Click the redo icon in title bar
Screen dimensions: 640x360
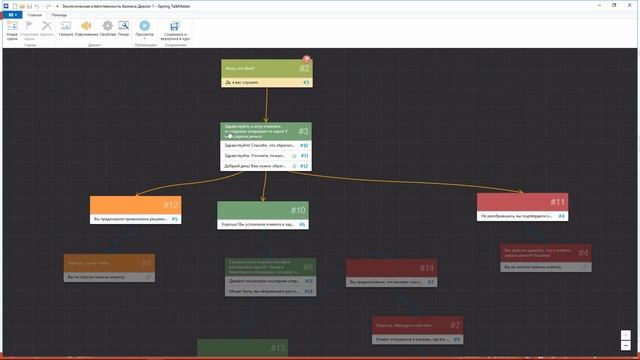point(48,6)
